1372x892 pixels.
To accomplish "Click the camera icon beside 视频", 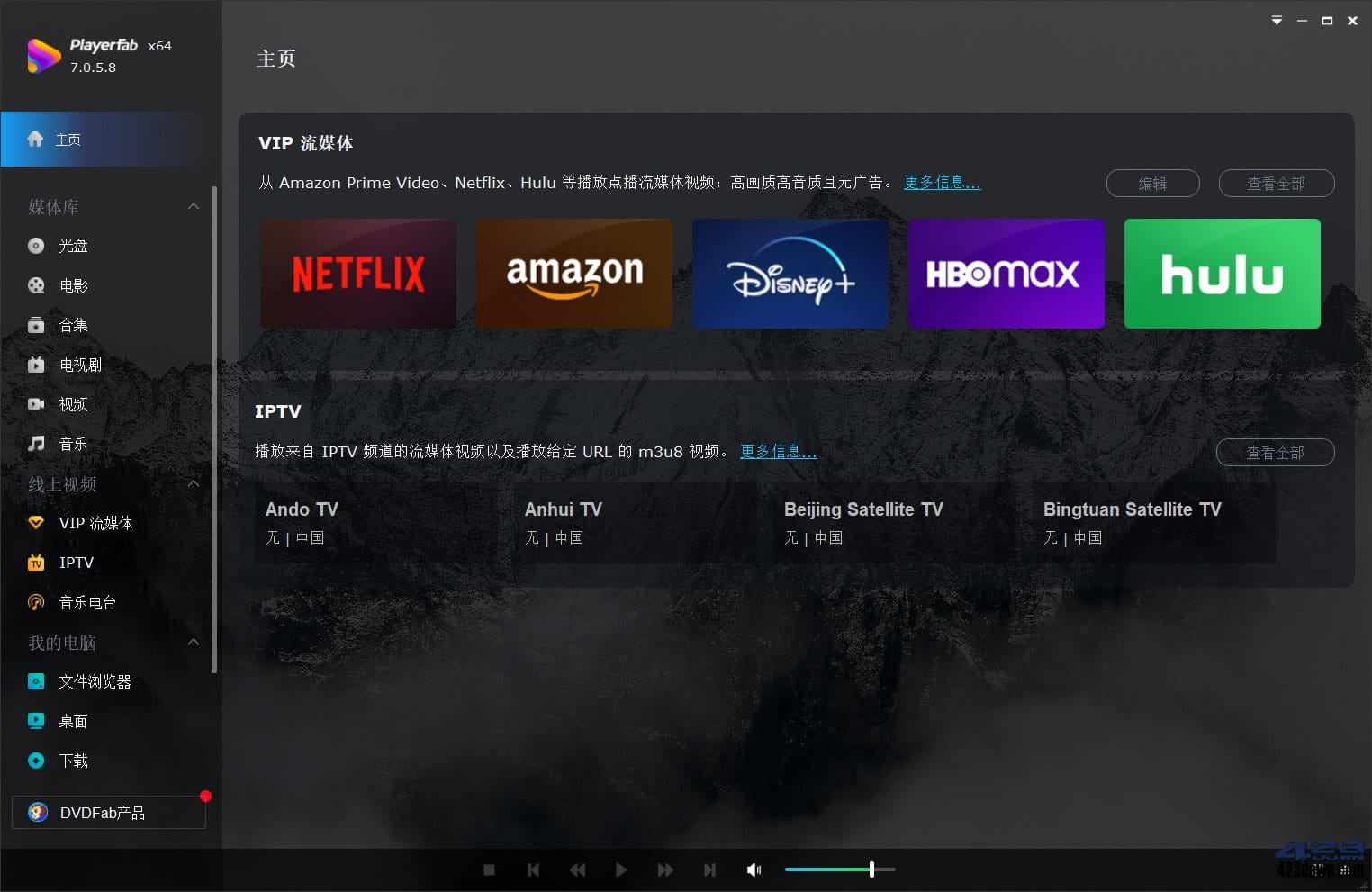I will (x=36, y=404).
